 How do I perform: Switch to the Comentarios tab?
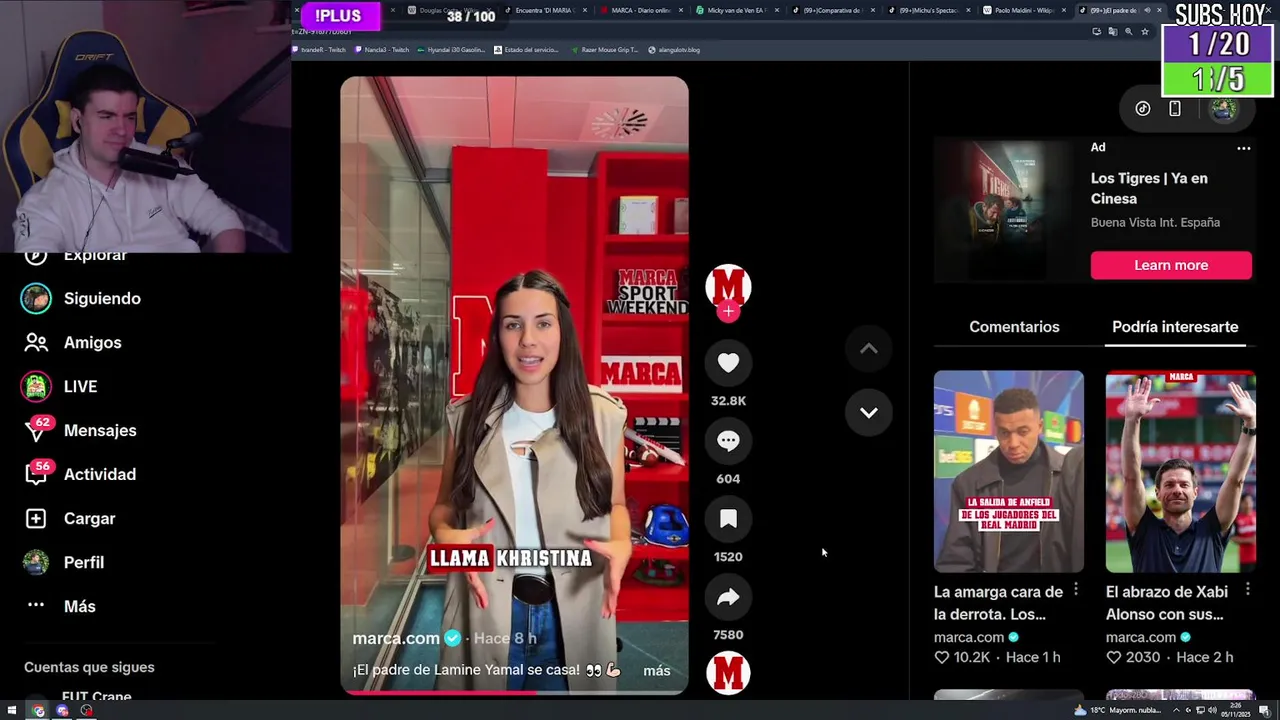coord(1014,327)
